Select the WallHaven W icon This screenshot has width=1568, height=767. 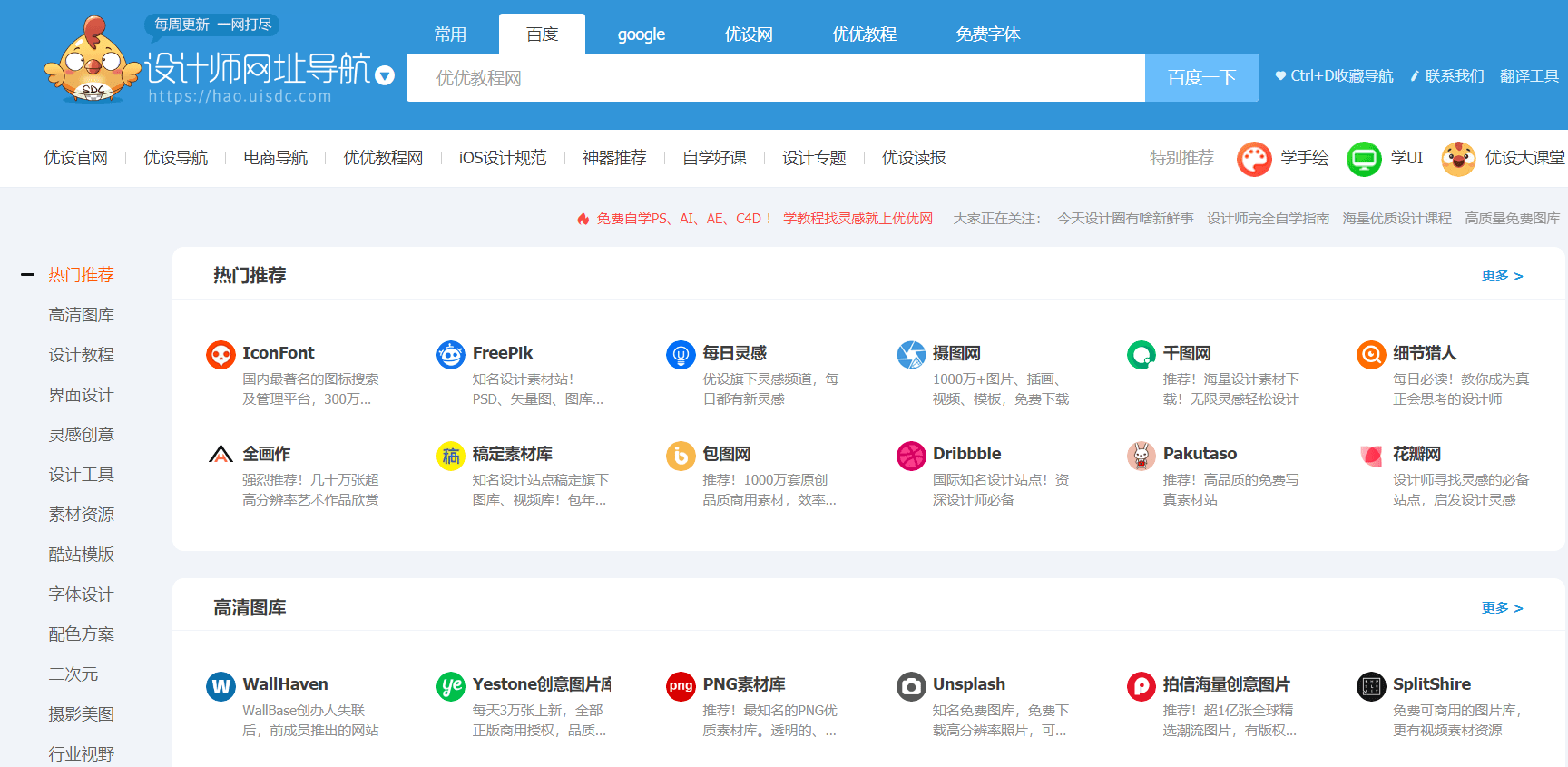pos(220,686)
